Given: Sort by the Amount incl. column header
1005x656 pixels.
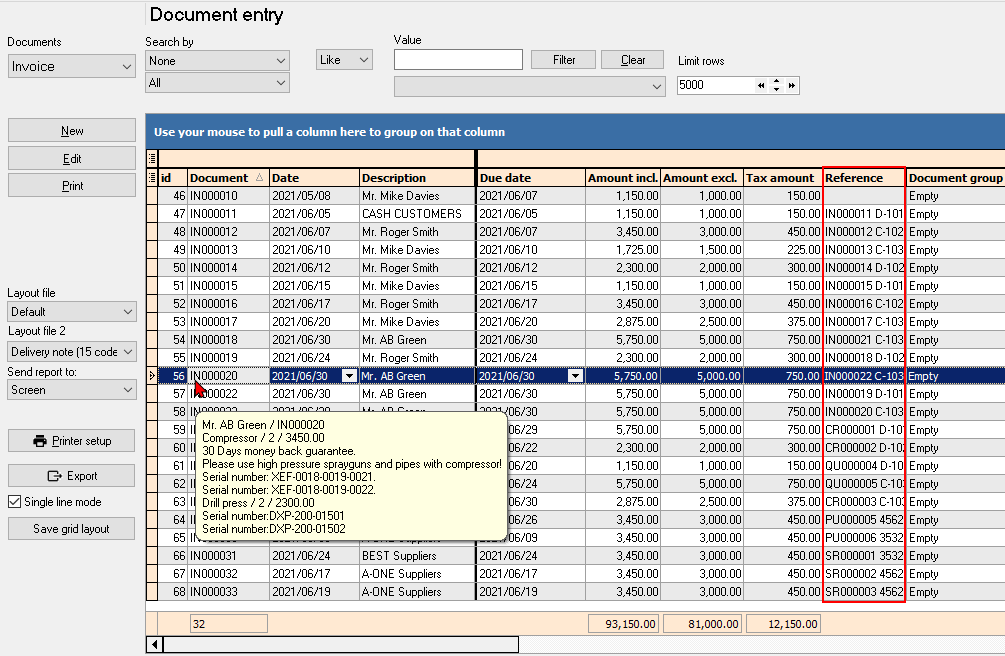Looking at the screenshot, I should [623, 178].
